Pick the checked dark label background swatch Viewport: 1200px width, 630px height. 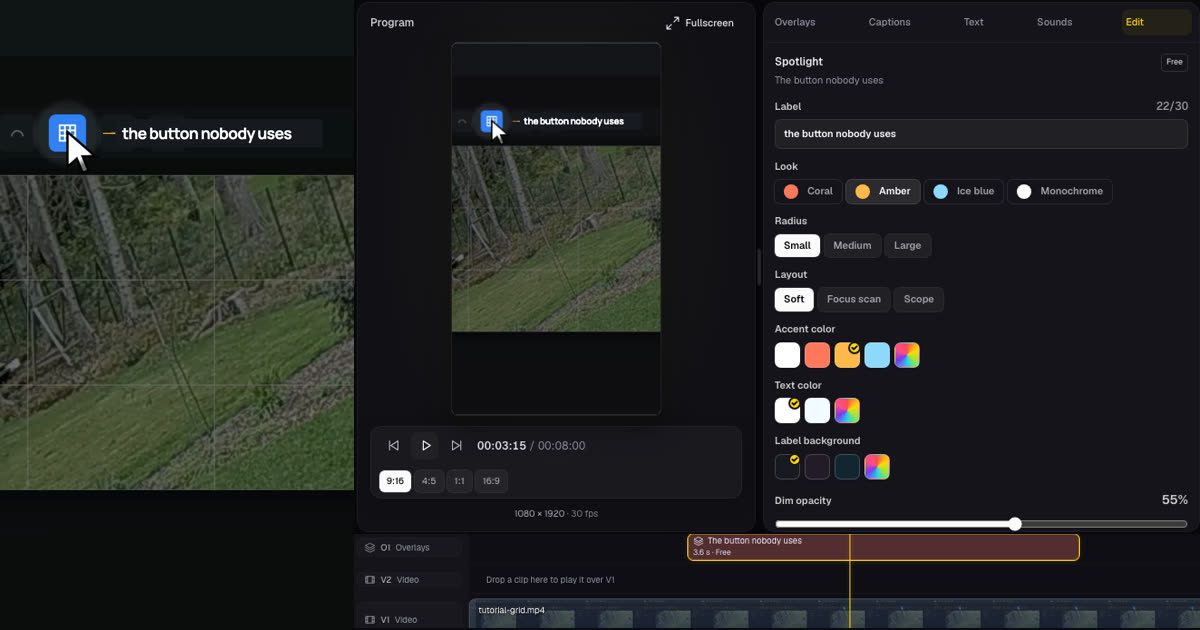[x=788, y=466]
